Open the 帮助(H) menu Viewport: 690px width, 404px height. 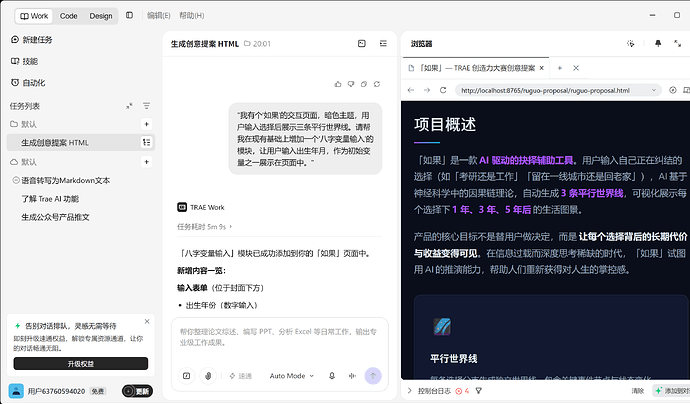pyautogui.click(x=191, y=15)
